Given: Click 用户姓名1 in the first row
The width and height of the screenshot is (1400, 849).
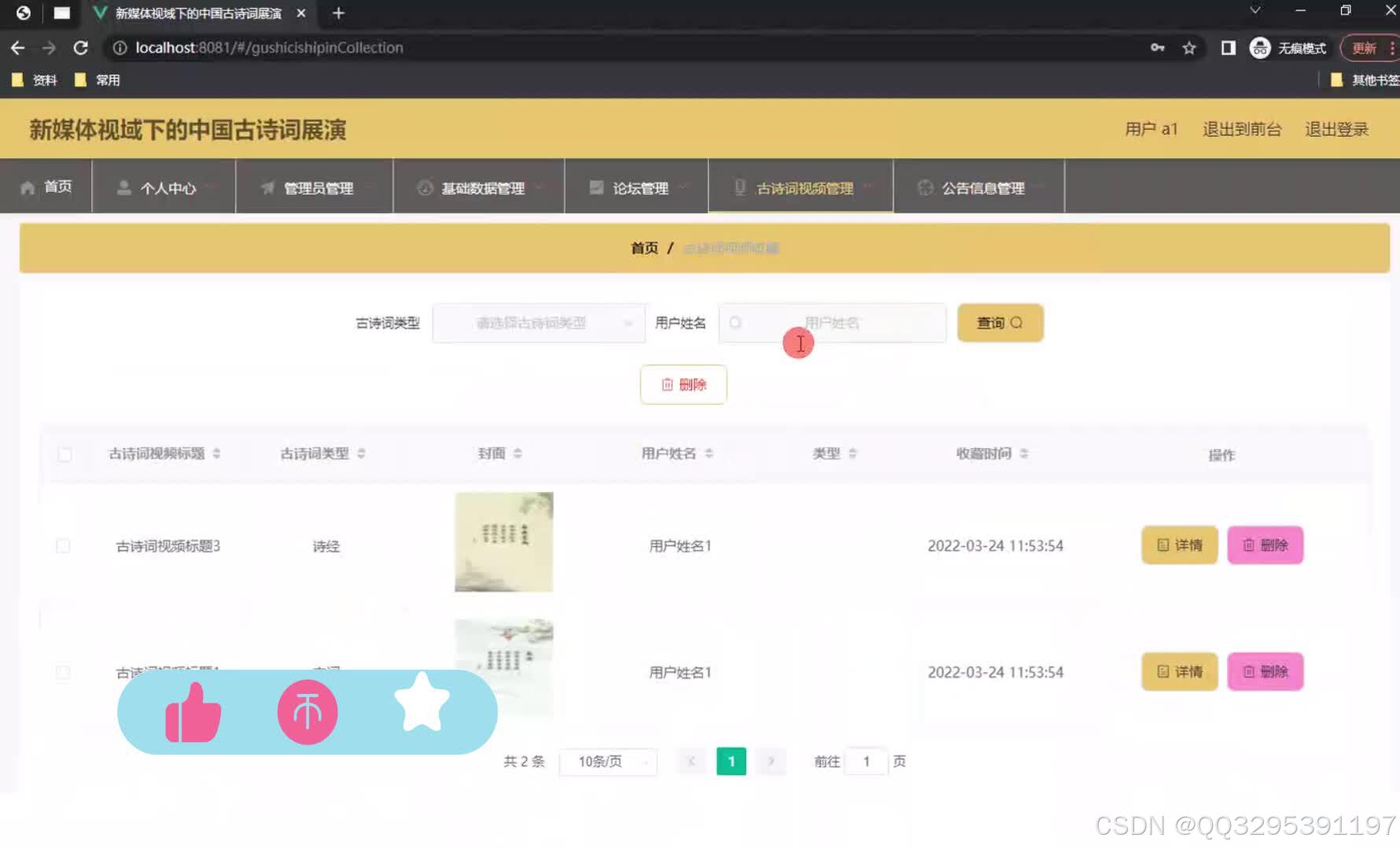Looking at the screenshot, I should 680,546.
